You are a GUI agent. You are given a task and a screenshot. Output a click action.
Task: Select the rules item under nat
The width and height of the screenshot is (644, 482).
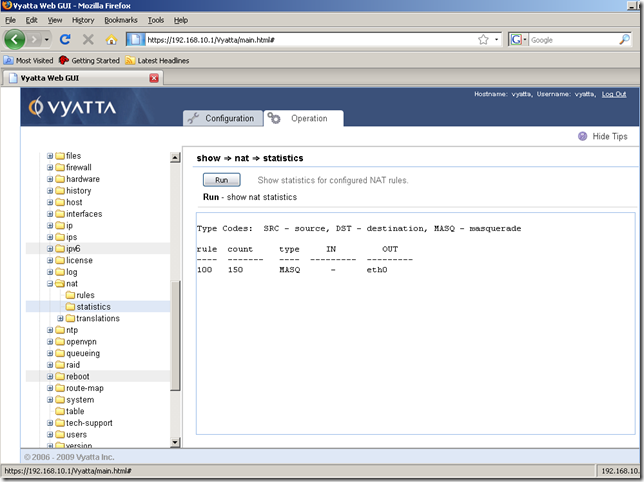pyautogui.click(x=85, y=295)
